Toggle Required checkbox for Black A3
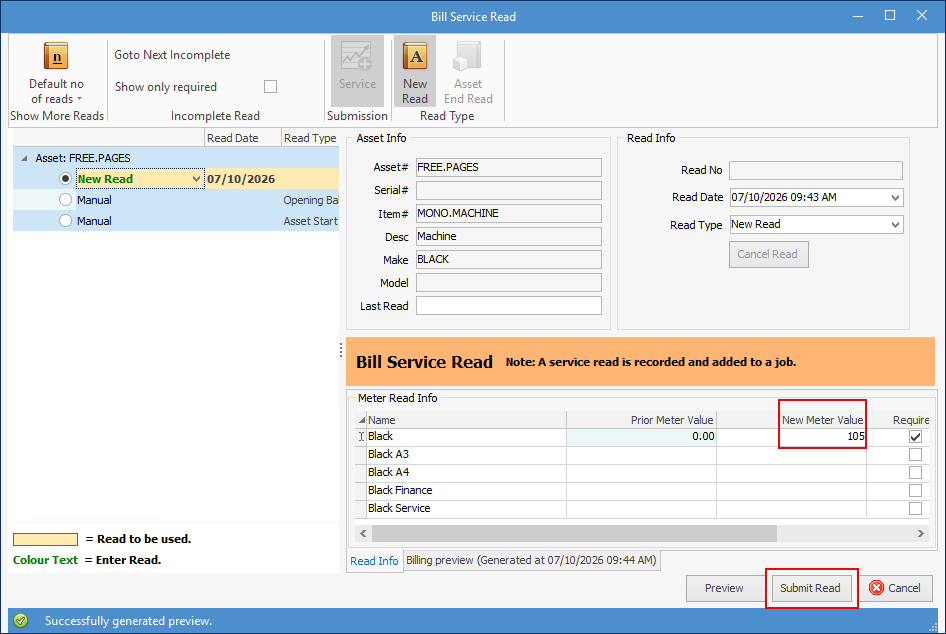Screen dimensions: 946x634 (x=915, y=454)
